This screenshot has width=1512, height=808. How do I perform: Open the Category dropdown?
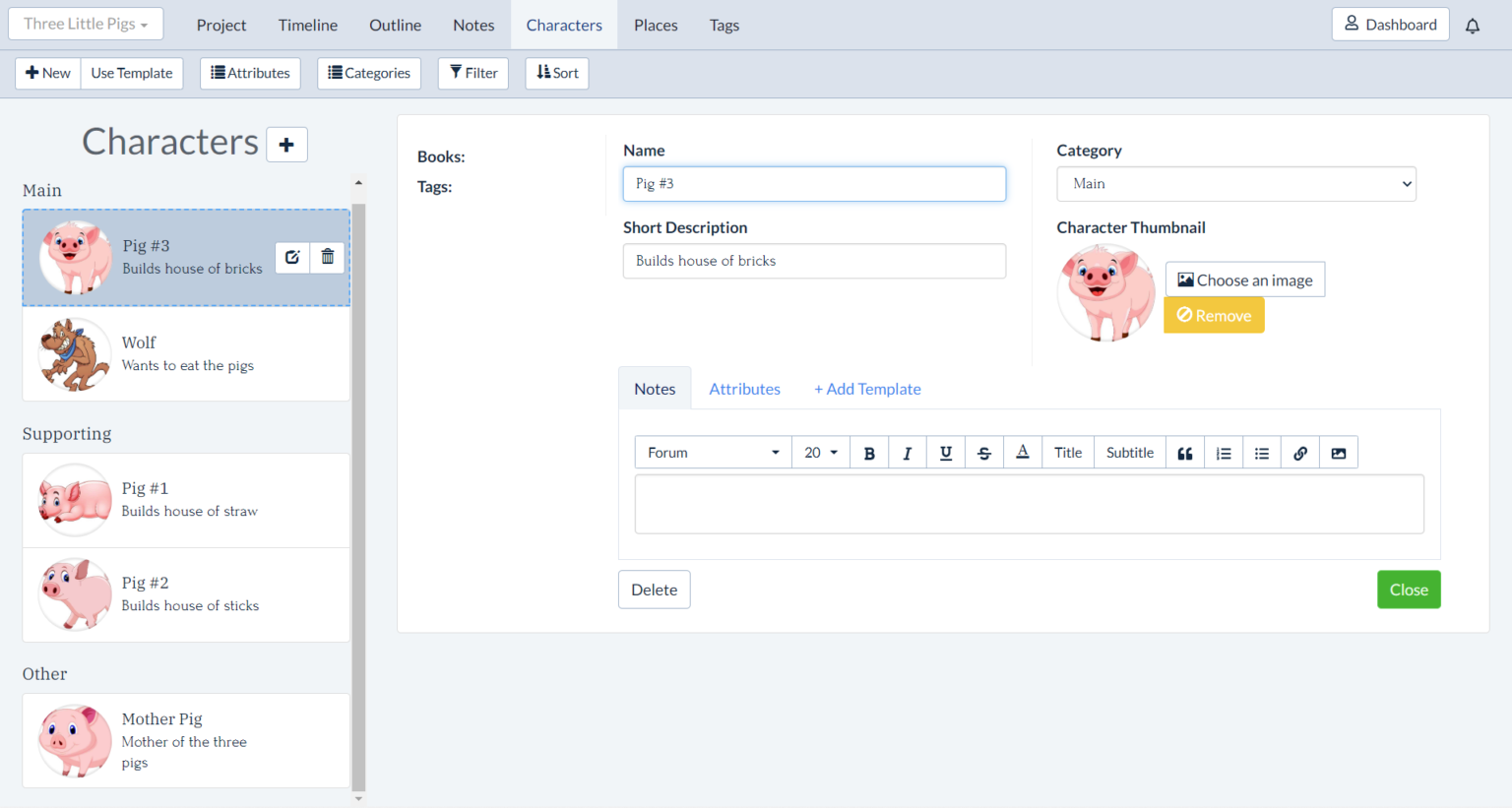pos(1235,184)
